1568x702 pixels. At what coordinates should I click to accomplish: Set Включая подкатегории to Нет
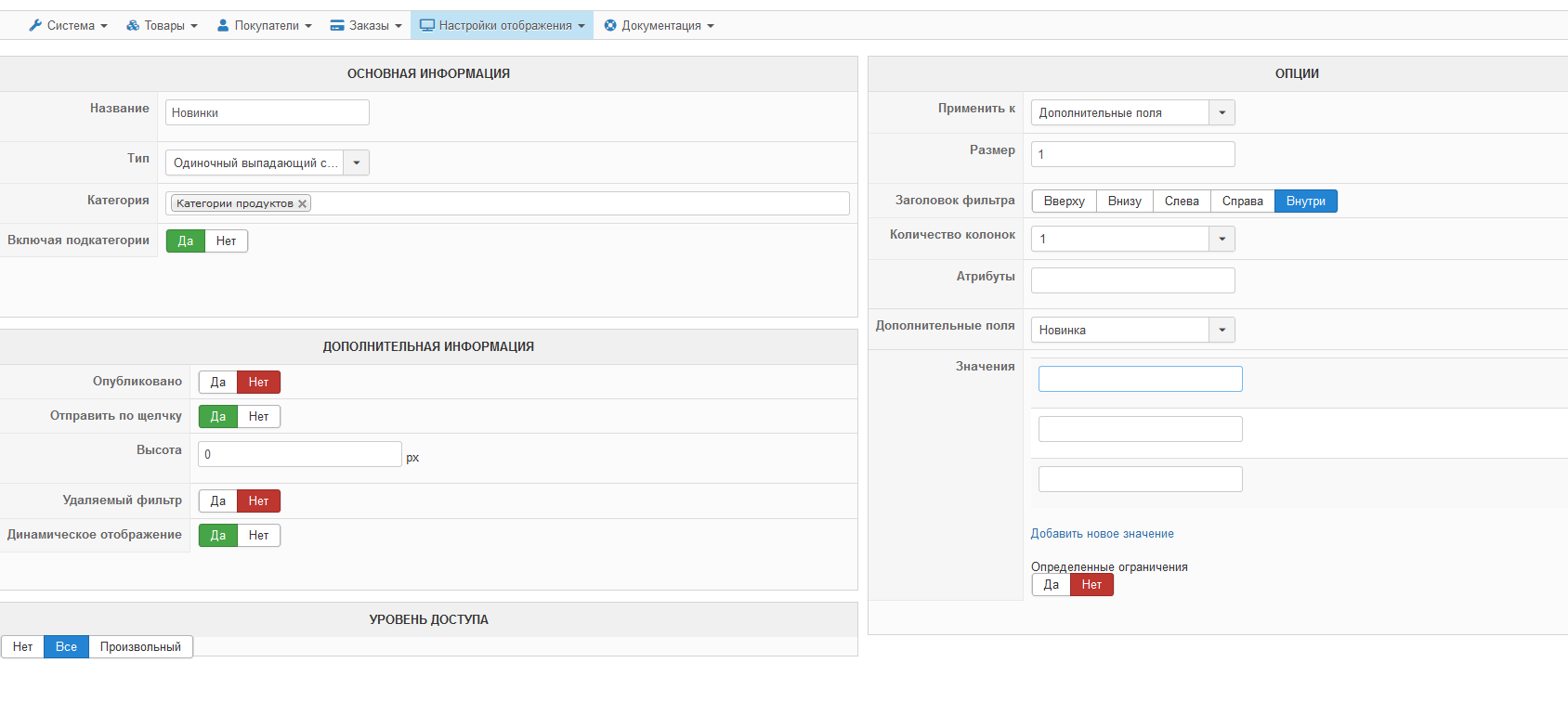226,241
